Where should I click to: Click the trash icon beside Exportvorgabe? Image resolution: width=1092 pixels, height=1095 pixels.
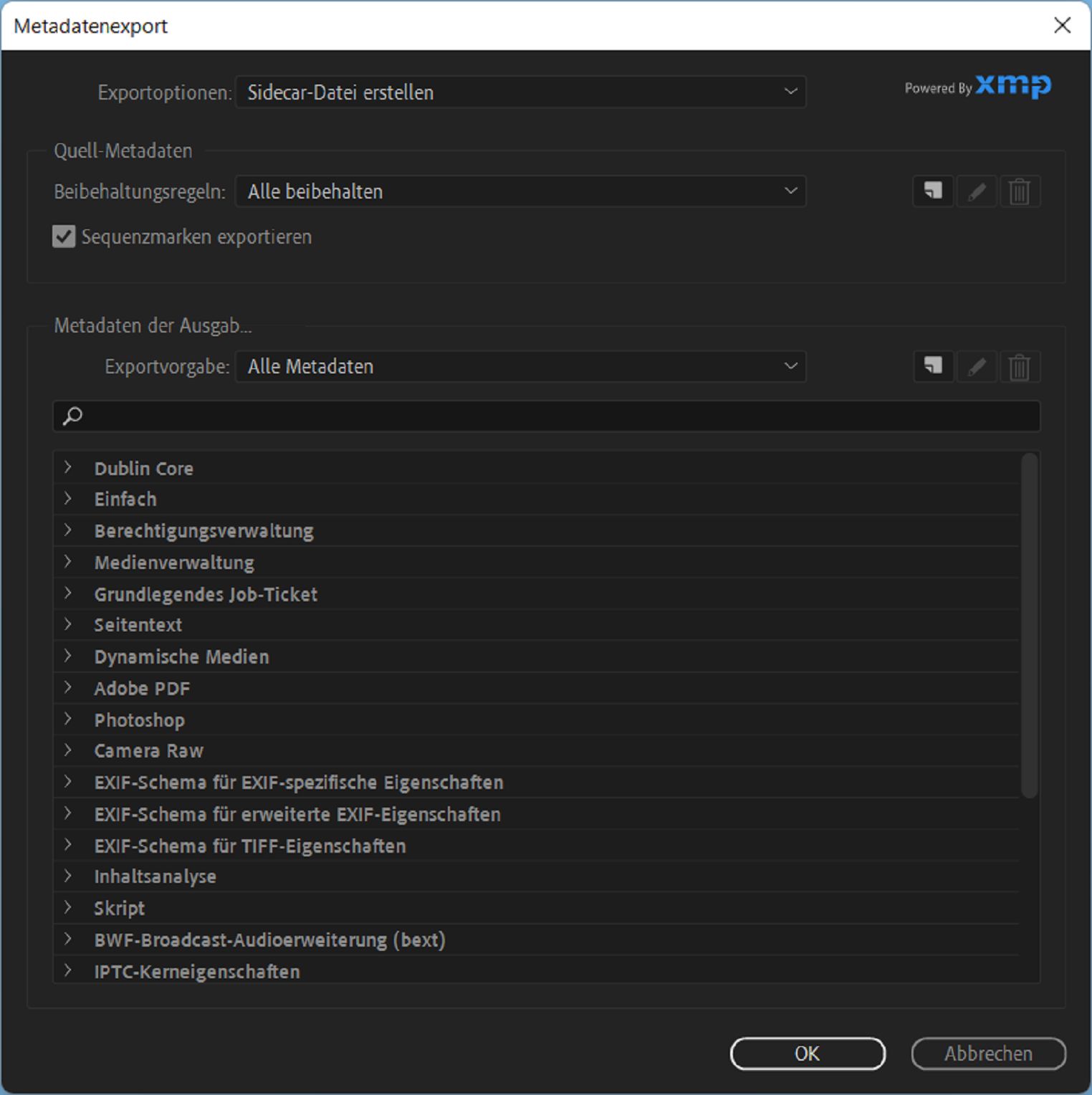1019,366
